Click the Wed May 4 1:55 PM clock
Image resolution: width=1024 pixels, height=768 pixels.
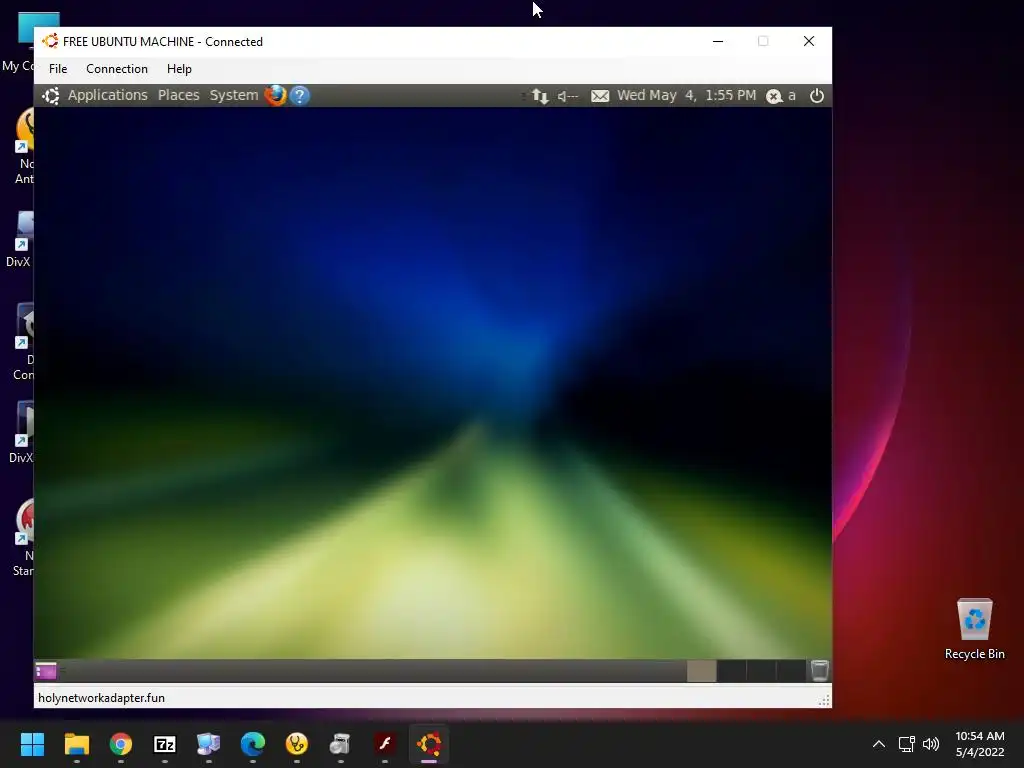(x=686, y=95)
